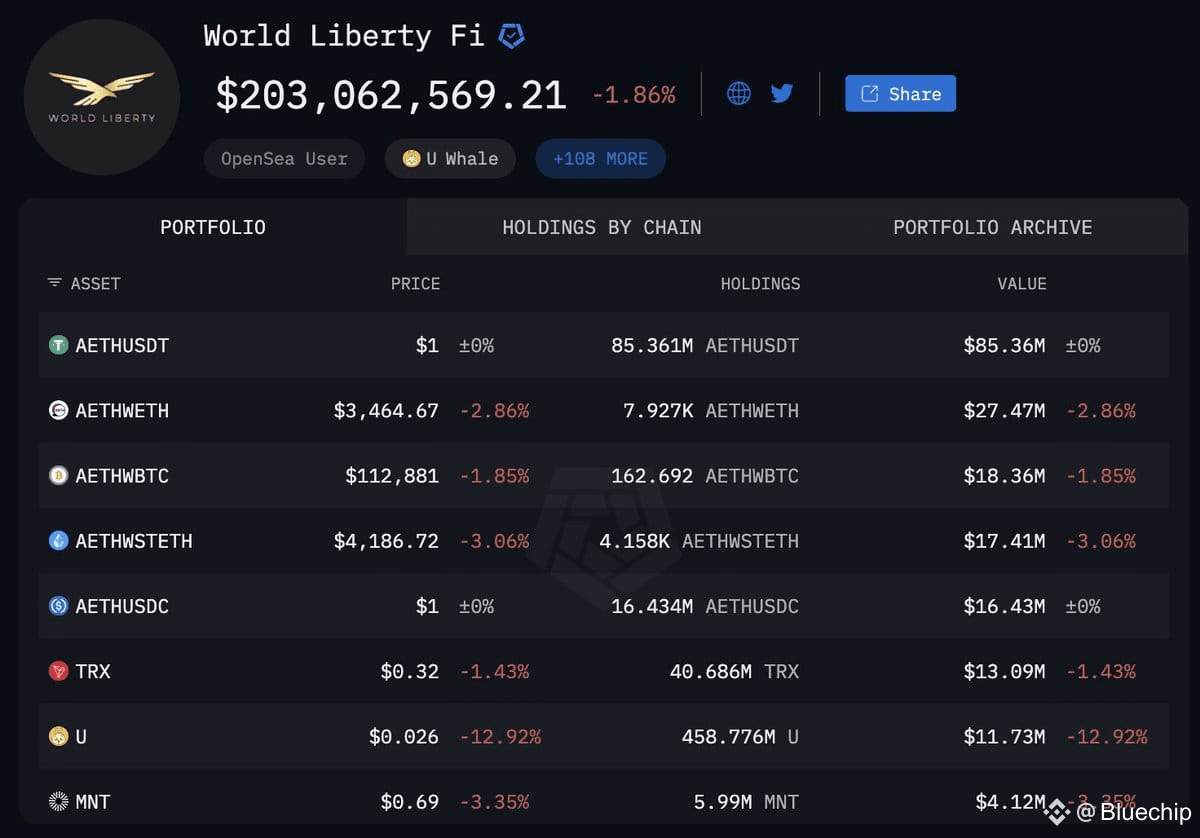Click the ASSET column filter icon

[x=55, y=283]
